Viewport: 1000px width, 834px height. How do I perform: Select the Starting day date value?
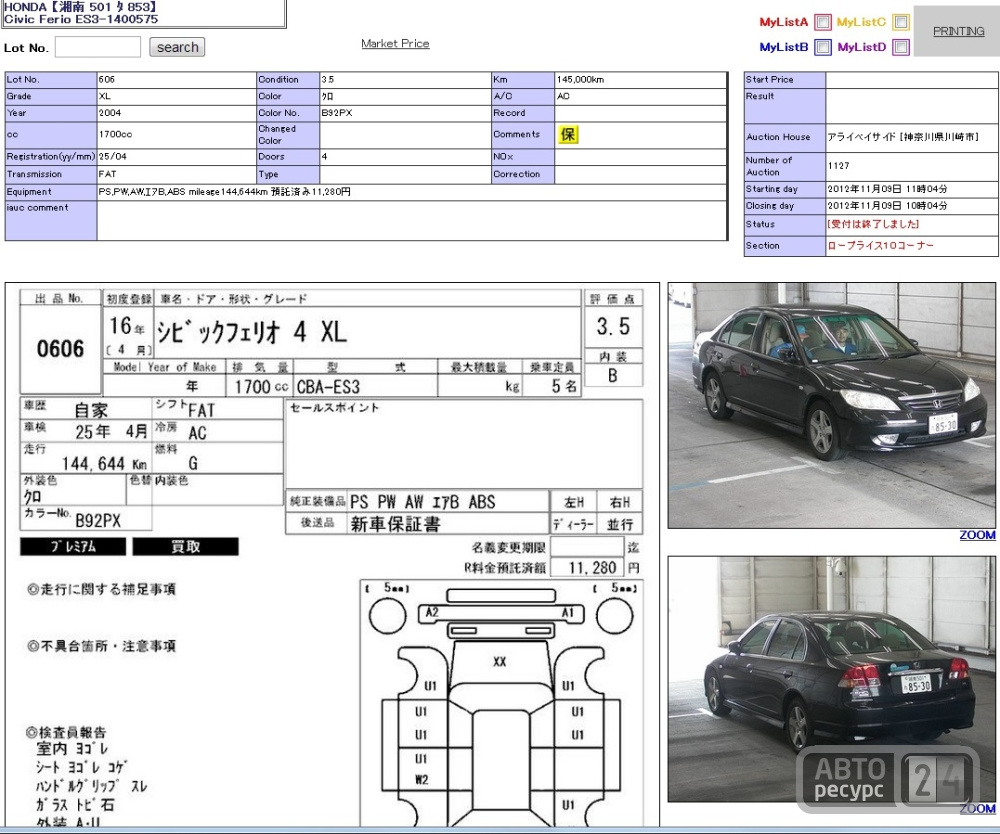click(887, 189)
